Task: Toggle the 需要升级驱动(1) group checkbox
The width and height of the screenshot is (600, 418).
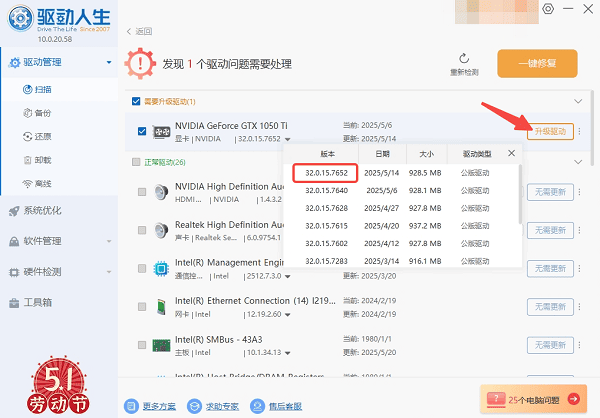Action: 136,101
